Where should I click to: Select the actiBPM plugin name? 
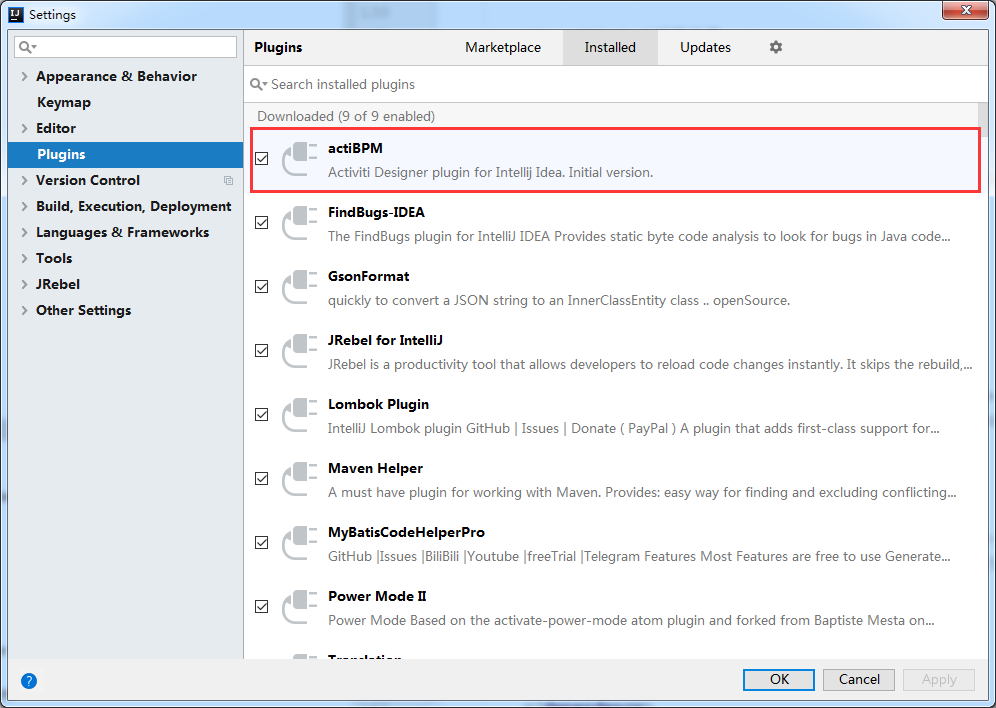[x=355, y=148]
